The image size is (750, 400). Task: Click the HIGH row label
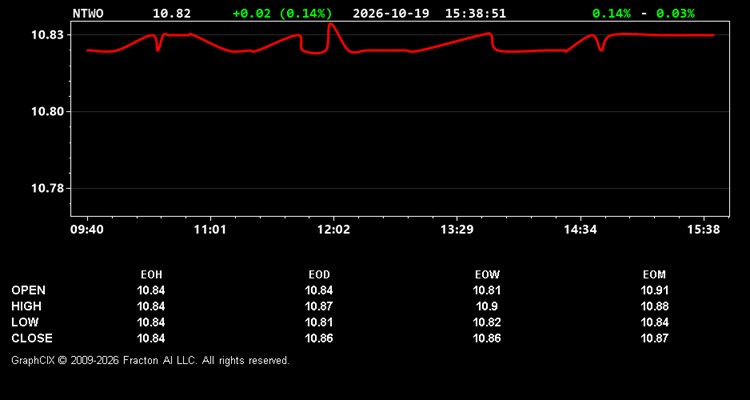tap(26, 306)
